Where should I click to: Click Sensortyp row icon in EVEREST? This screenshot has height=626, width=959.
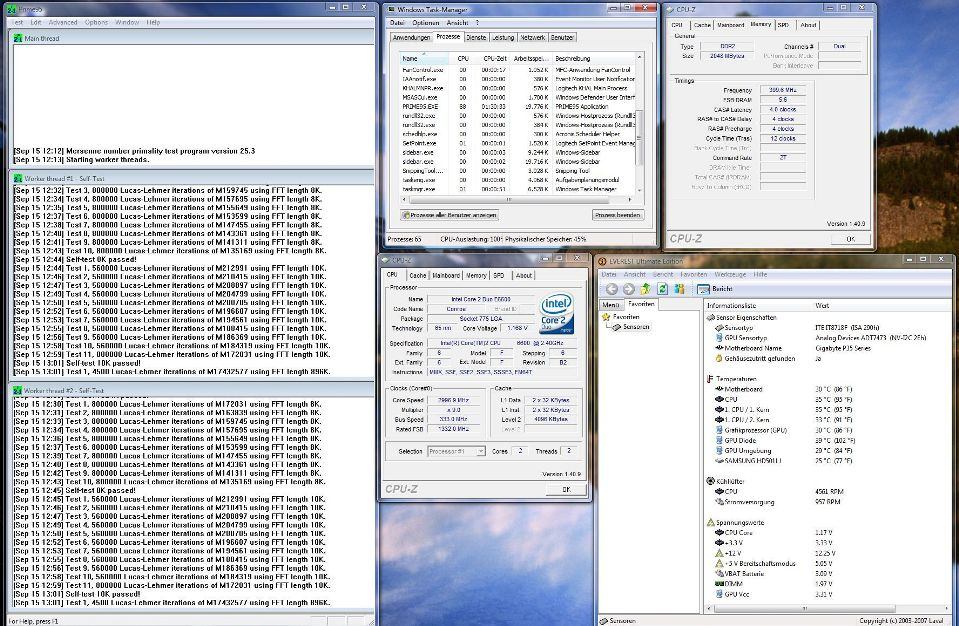click(719, 328)
